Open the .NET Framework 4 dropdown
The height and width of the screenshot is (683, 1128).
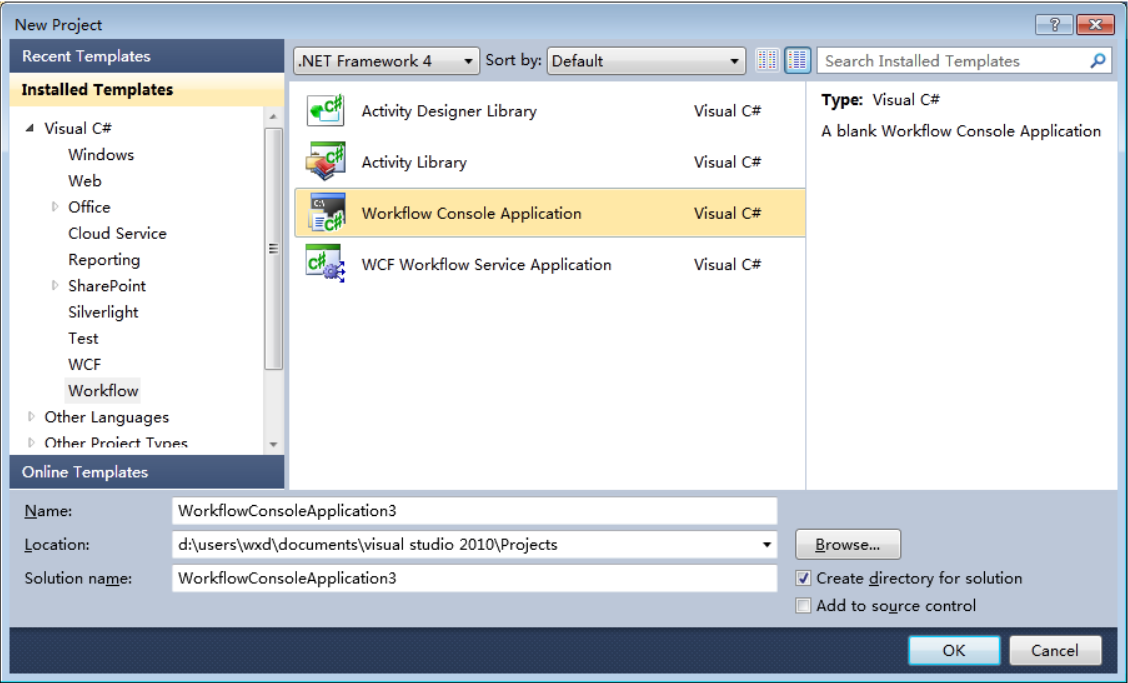386,61
